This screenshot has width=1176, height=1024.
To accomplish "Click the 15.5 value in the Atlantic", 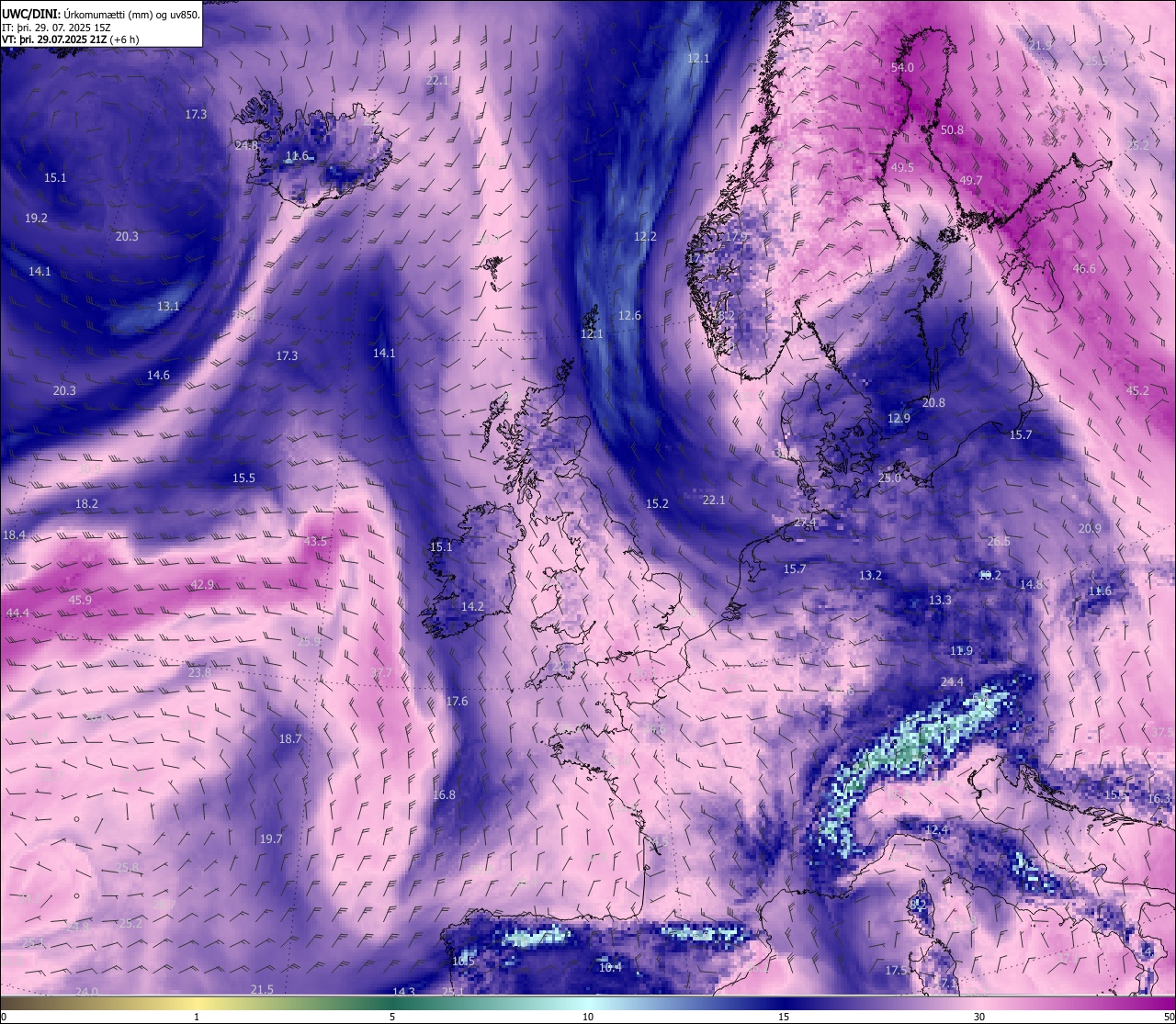I will pyautogui.click(x=243, y=478).
